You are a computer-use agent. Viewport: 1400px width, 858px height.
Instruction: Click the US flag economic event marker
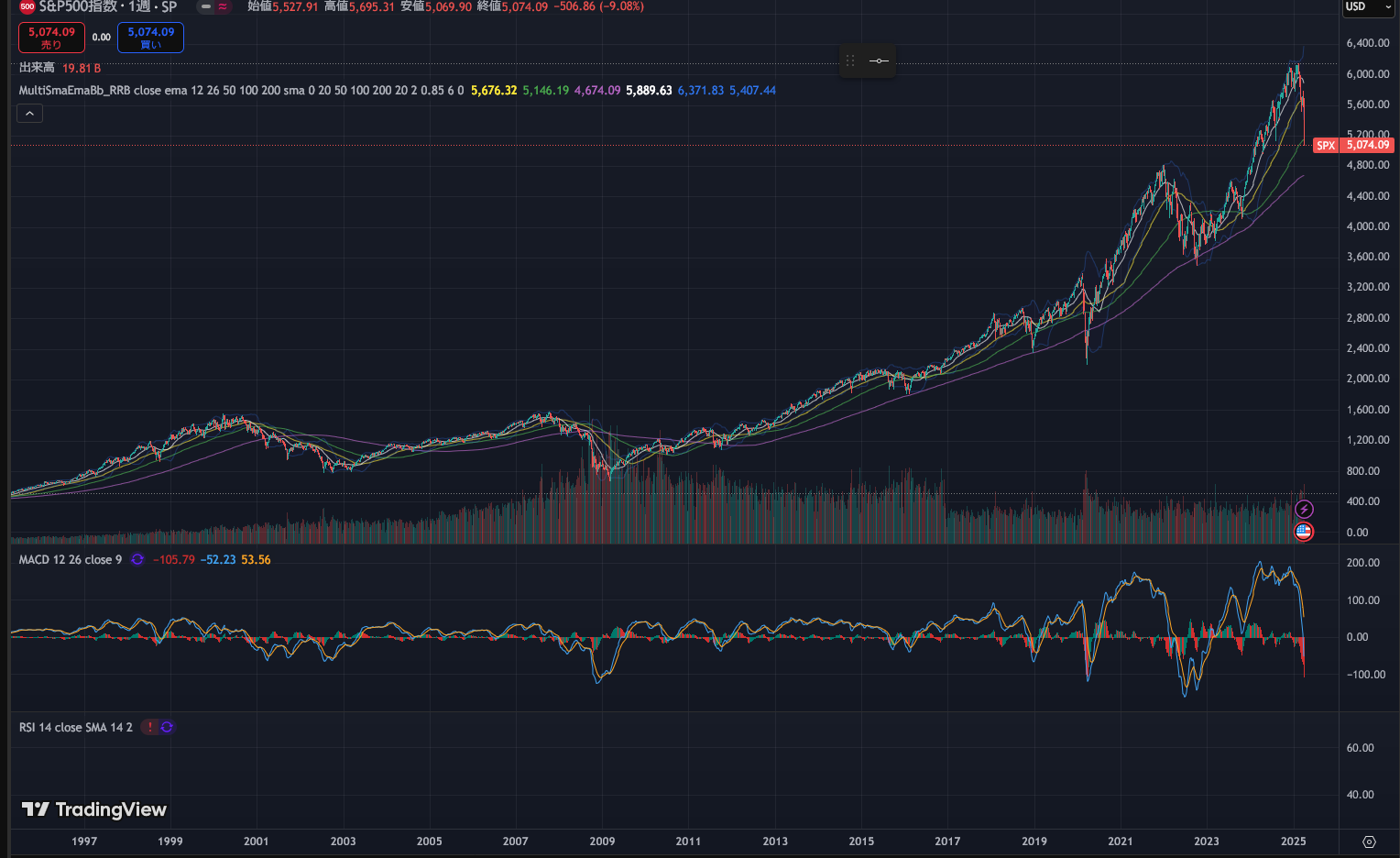coord(1304,532)
